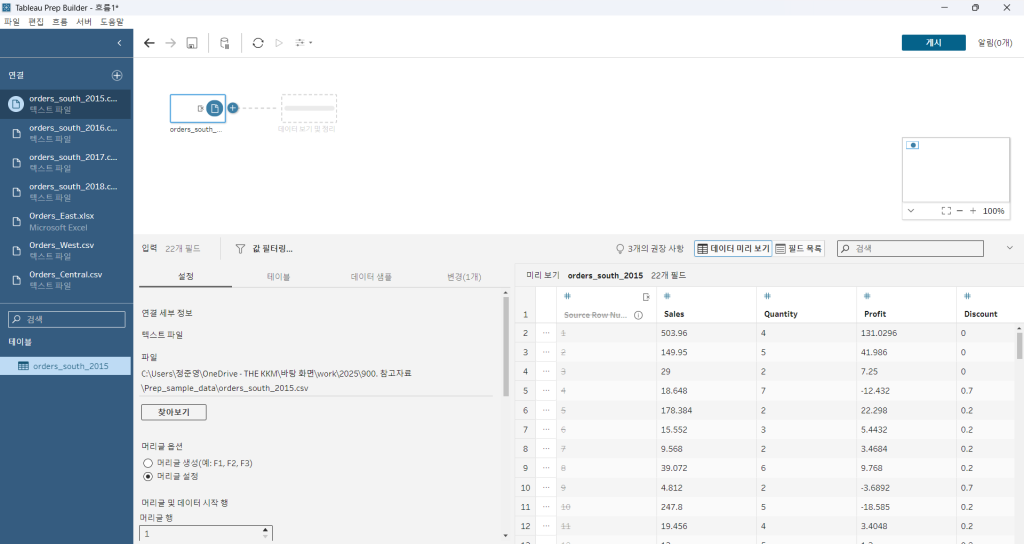Open more options for row 5
1024x544 pixels.
coord(546,391)
